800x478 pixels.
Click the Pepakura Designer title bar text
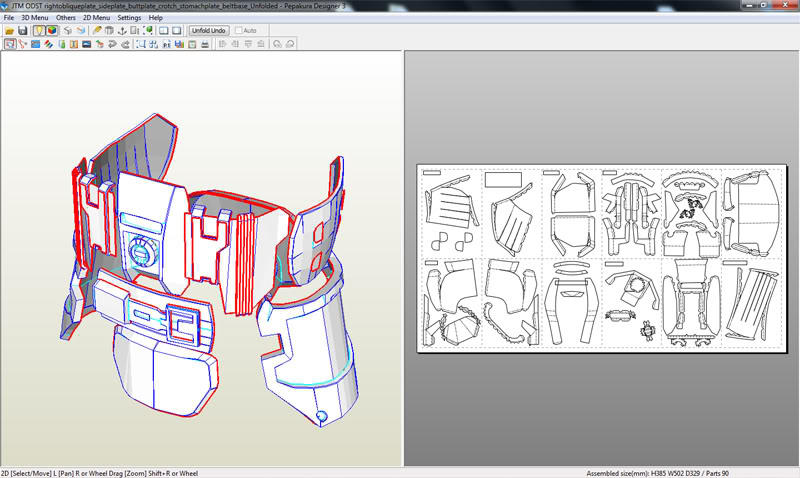179,6
